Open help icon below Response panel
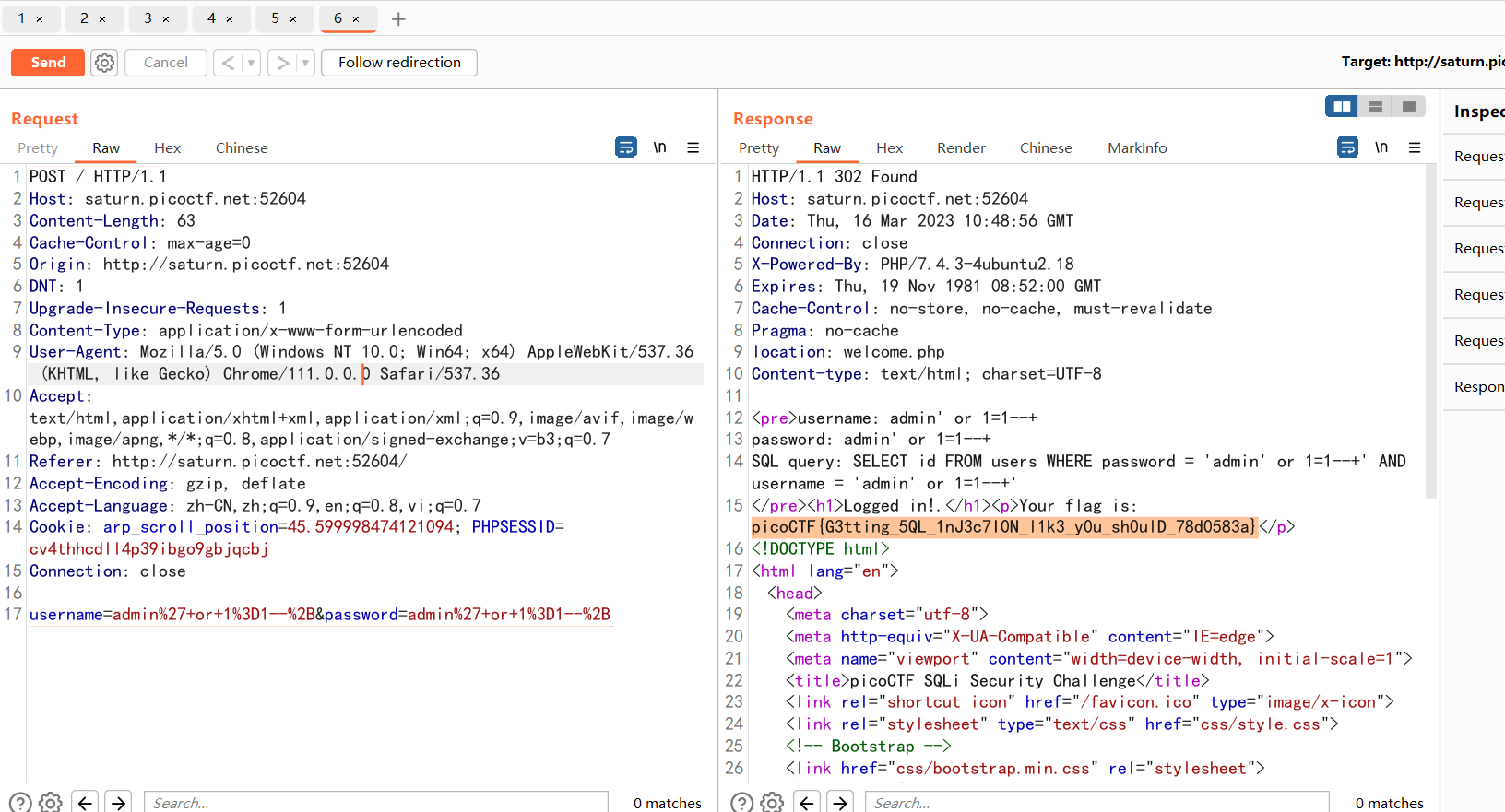Image resolution: width=1505 pixels, height=812 pixels. 741,803
